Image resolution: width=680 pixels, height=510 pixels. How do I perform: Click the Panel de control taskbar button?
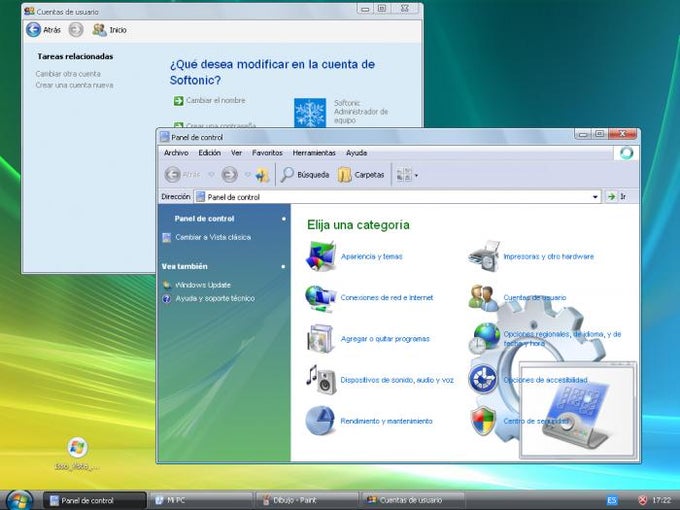(95, 500)
